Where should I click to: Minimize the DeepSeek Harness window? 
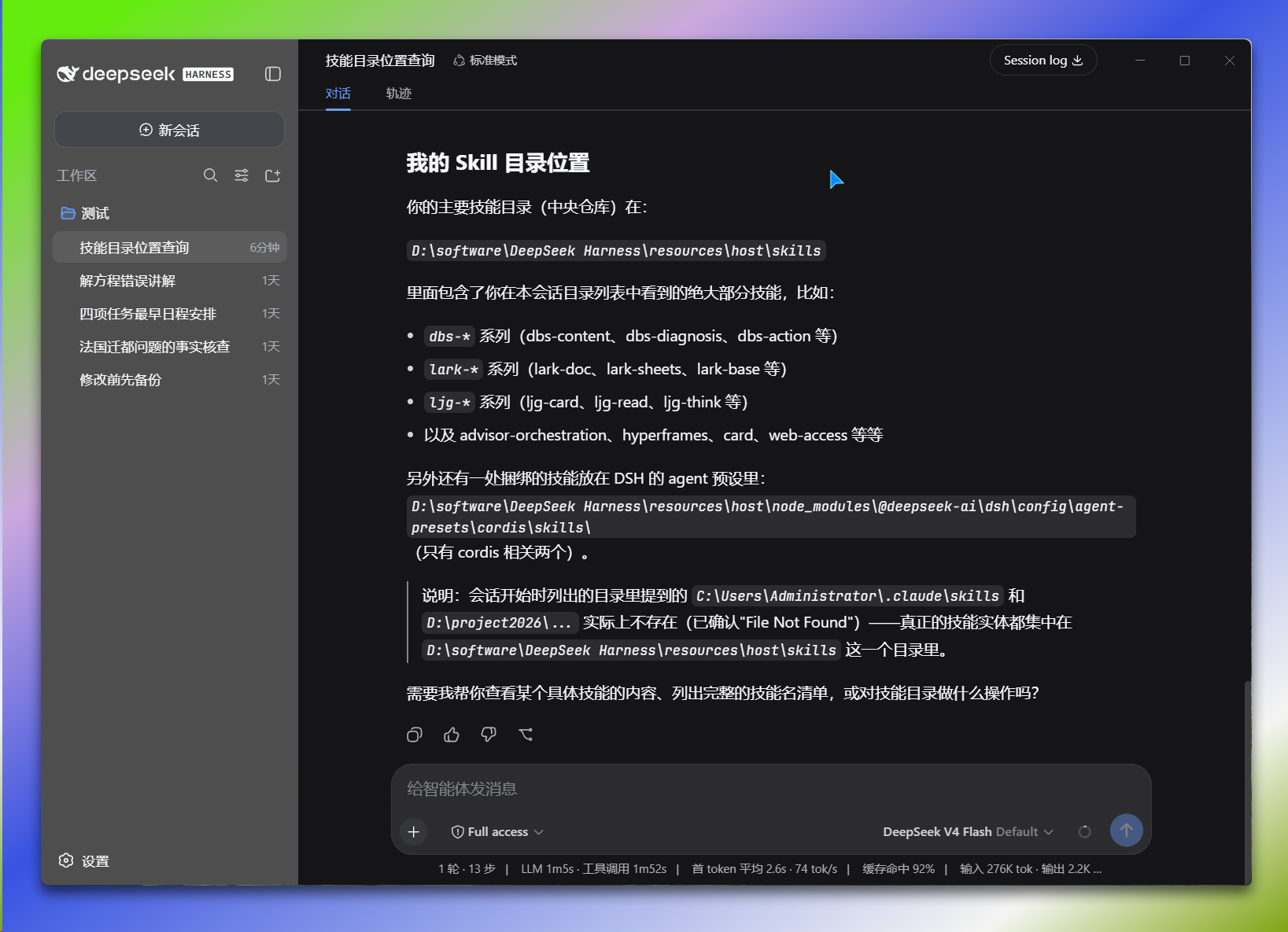(1139, 61)
